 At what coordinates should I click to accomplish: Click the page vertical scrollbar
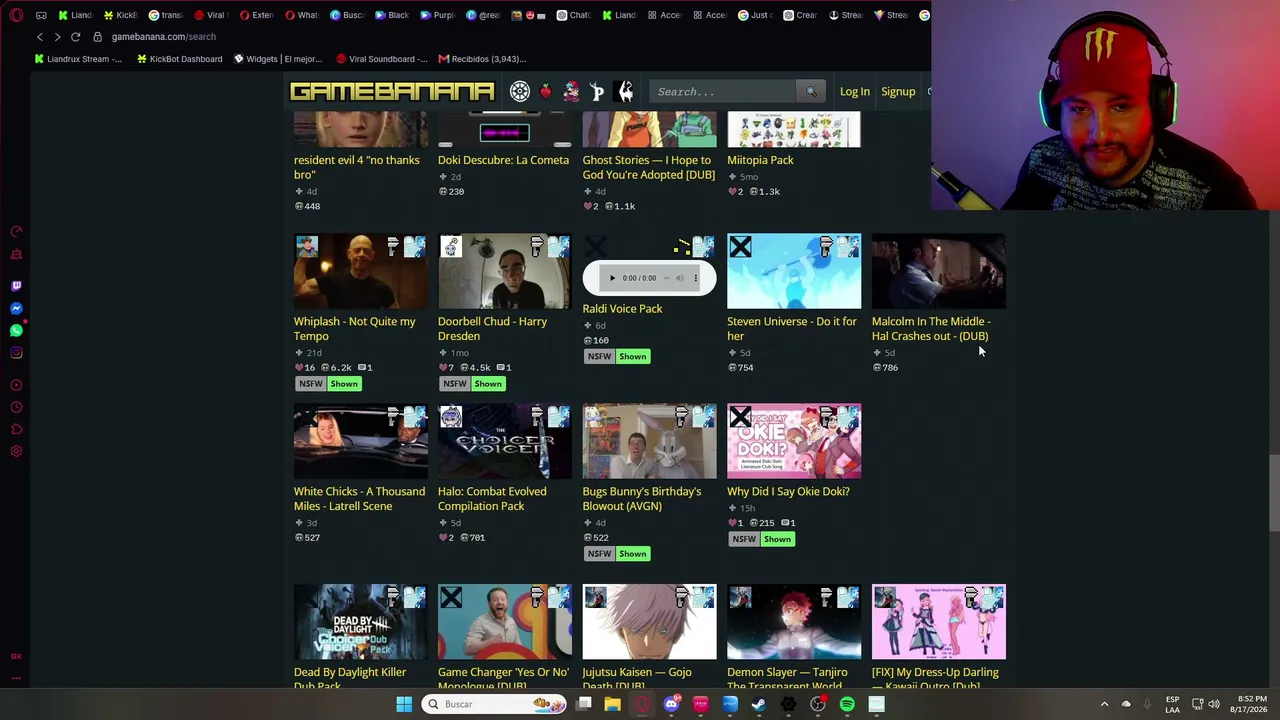(1274, 495)
